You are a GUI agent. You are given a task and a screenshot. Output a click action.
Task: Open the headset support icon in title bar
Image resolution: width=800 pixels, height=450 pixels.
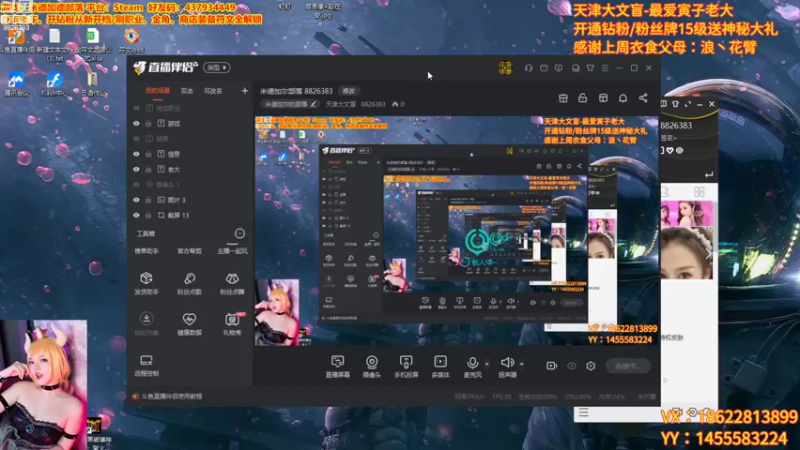[x=529, y=68]
